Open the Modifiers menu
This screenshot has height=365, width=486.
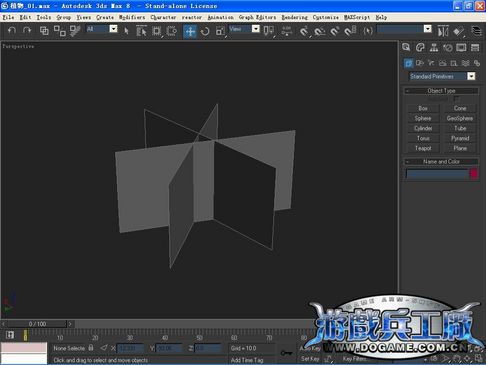tap(132, 17)
